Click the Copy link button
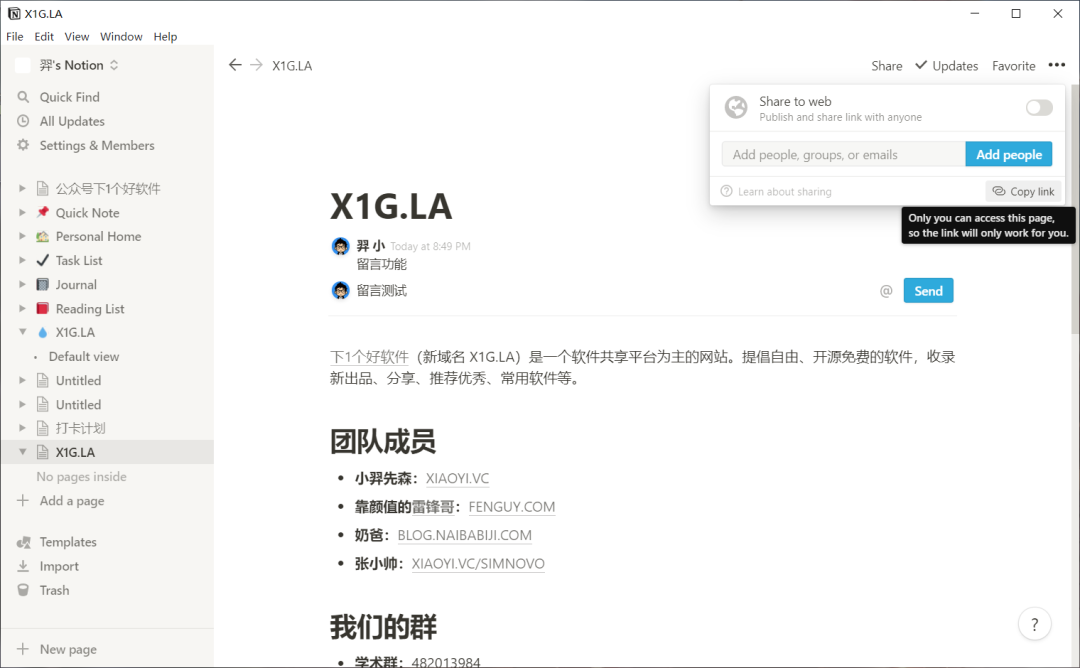1080x668 pixels. (x=1023, y=191)
